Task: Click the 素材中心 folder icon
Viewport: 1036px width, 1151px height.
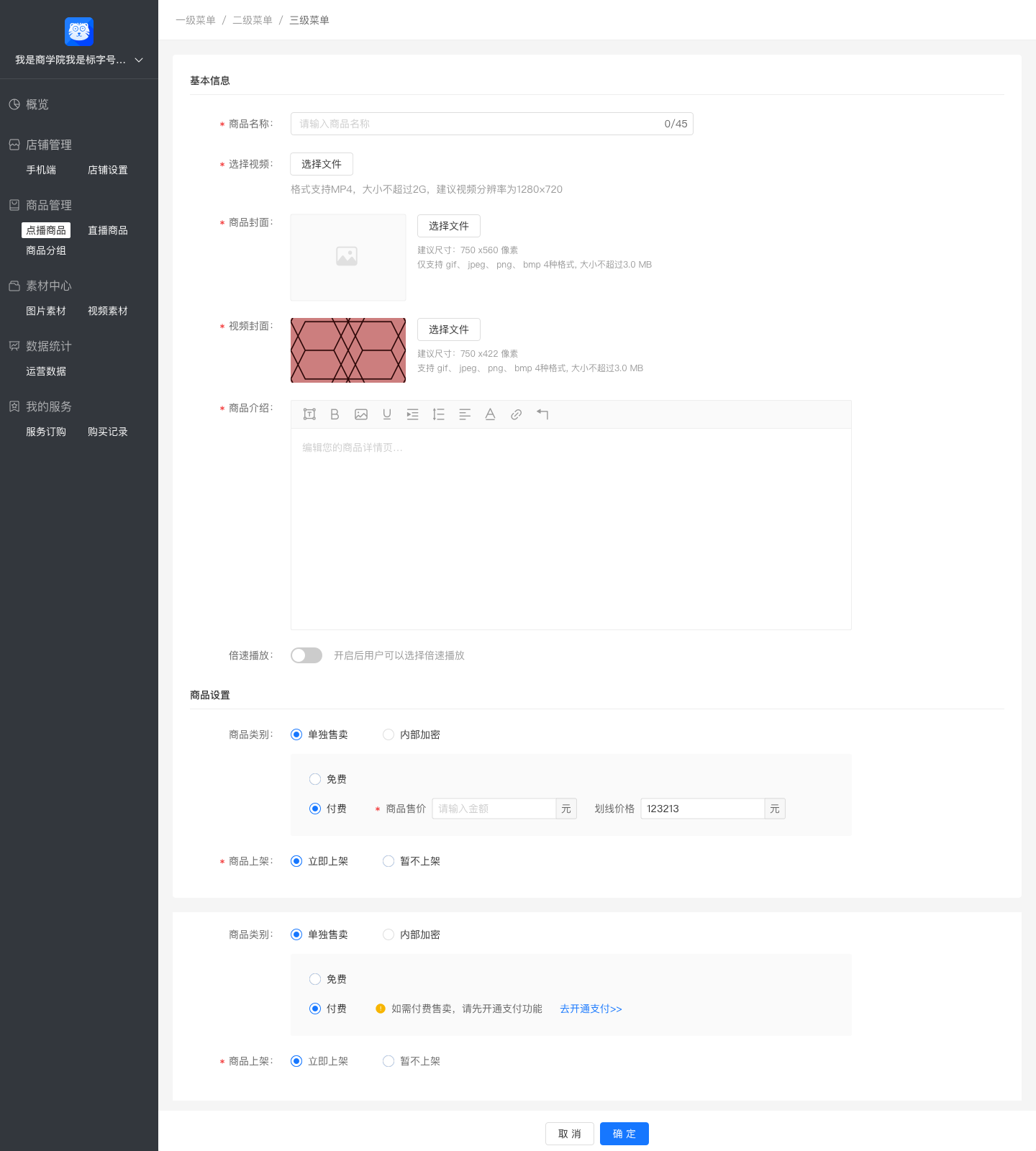Action: 14,286
